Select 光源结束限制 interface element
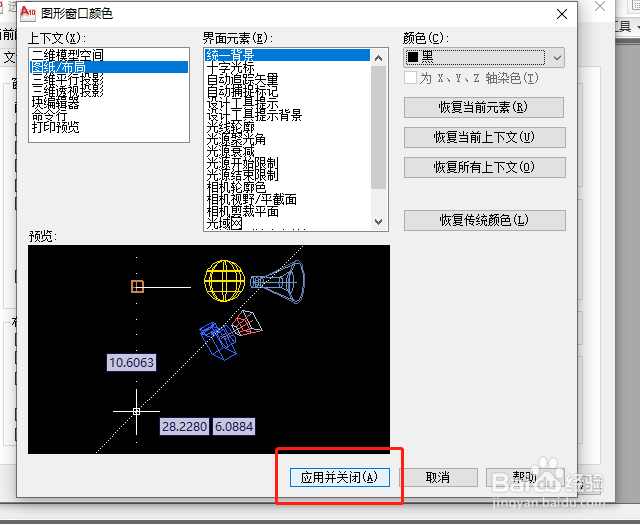Image resolution: width=640 pixels, height=525 pixels. tap(287, 176)
